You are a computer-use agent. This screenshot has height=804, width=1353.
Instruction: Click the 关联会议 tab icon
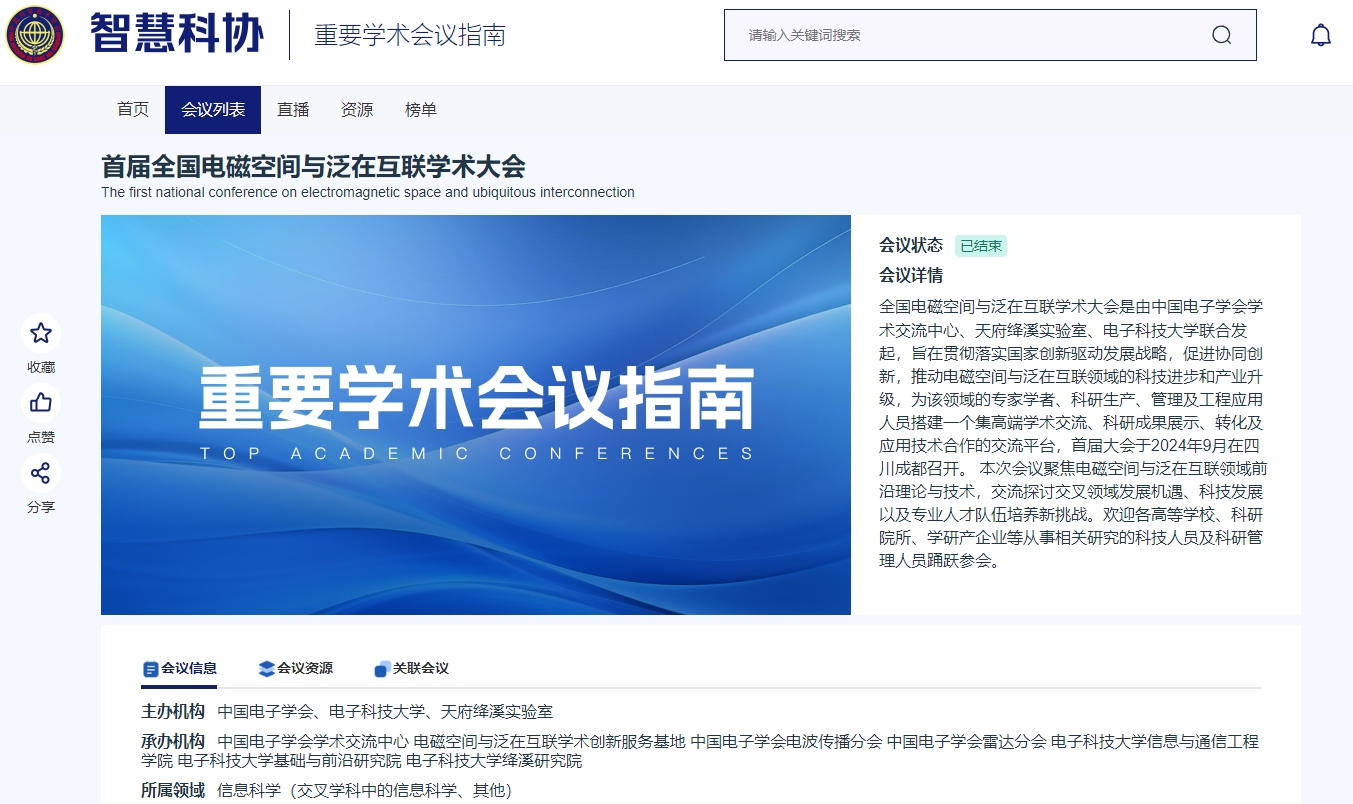click(x=382, y=669)
